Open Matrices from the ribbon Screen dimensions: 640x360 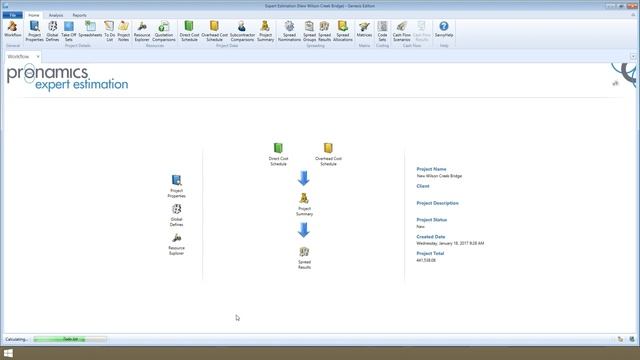point(364,29)
